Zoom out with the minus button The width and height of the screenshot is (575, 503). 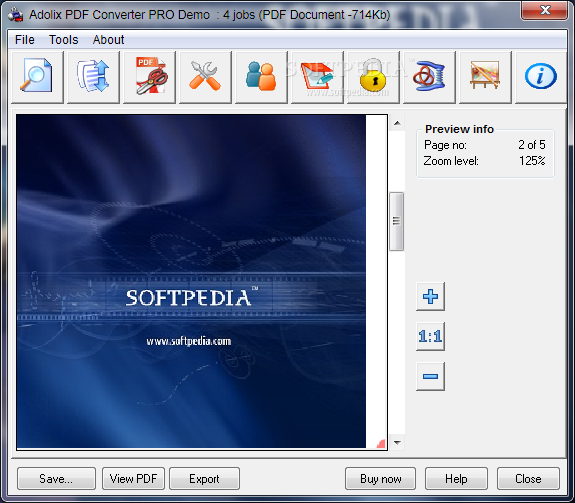coord(430,376)
